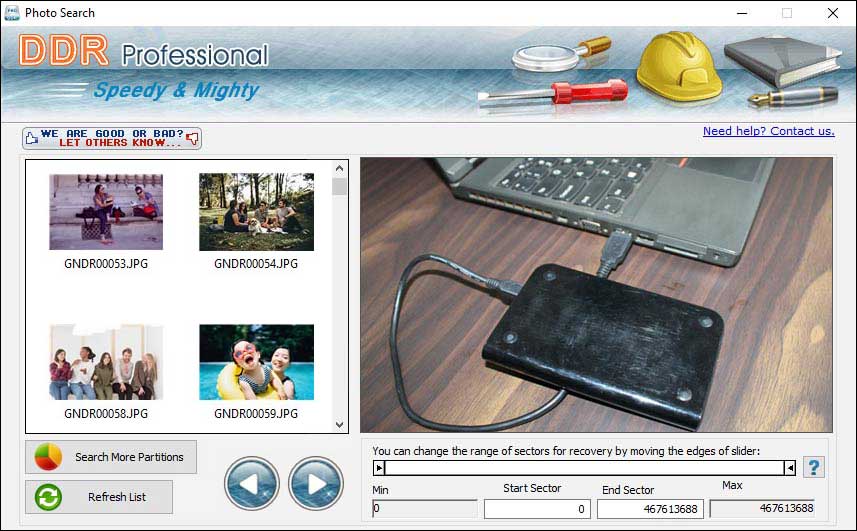Click the file name GNDR00053.JPG label
Image resolution: width=857 pixels, height=531 pixels.
coord(106,264)
